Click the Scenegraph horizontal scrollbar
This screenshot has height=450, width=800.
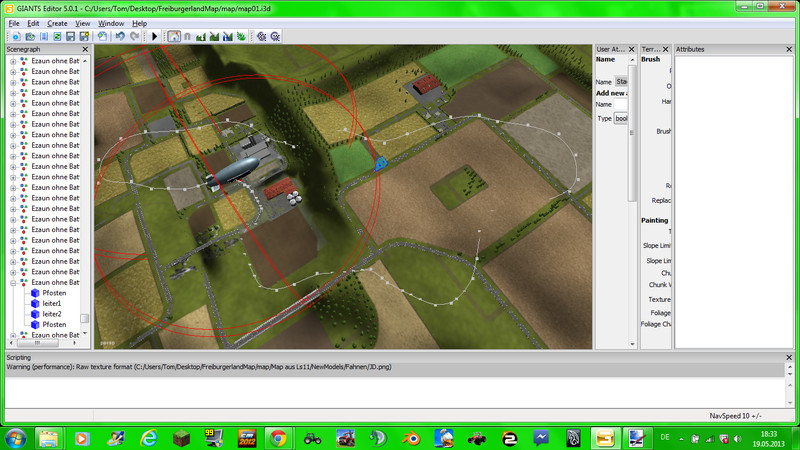43,343
